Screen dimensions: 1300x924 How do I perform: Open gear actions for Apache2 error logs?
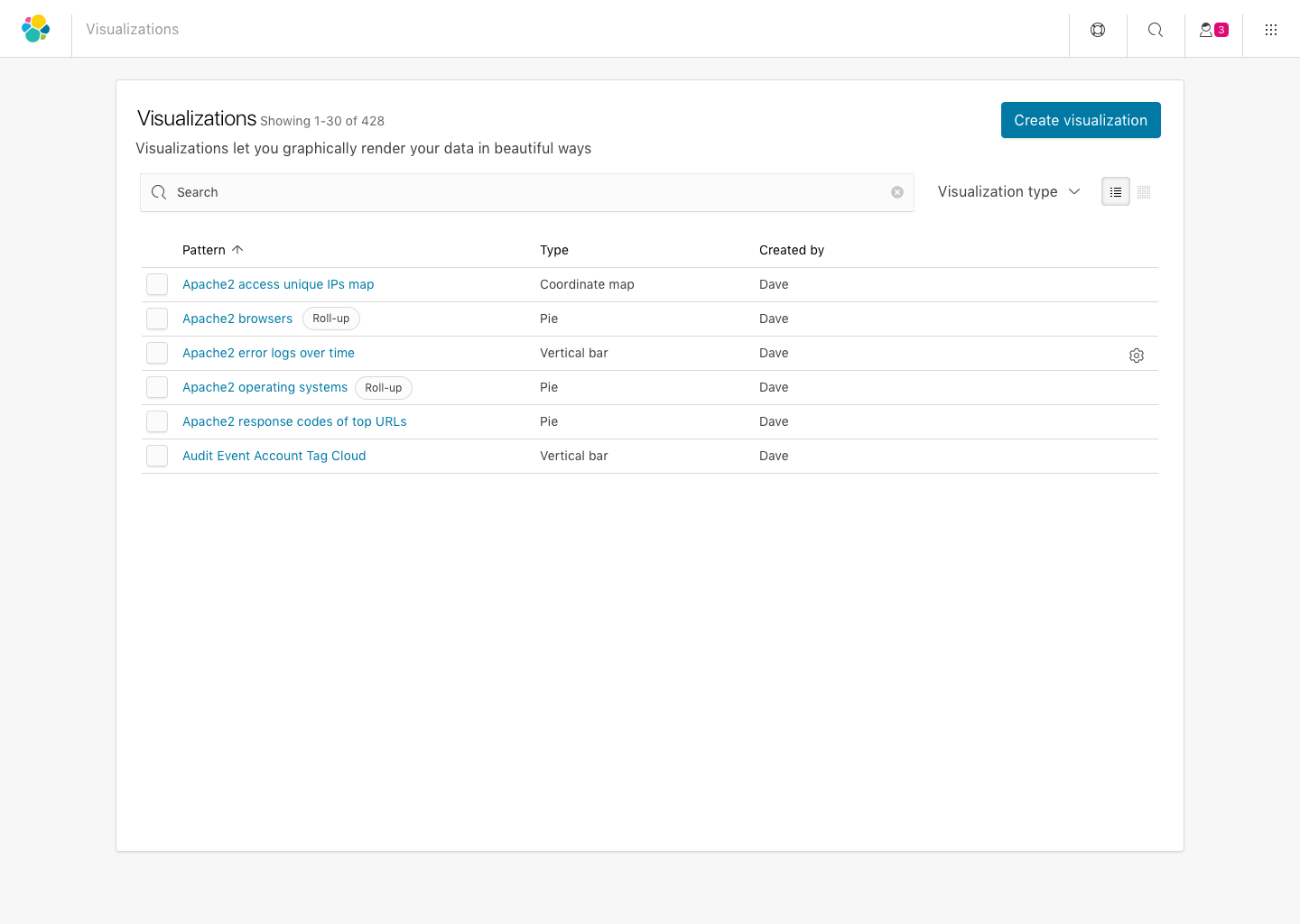click(1137, 356)
